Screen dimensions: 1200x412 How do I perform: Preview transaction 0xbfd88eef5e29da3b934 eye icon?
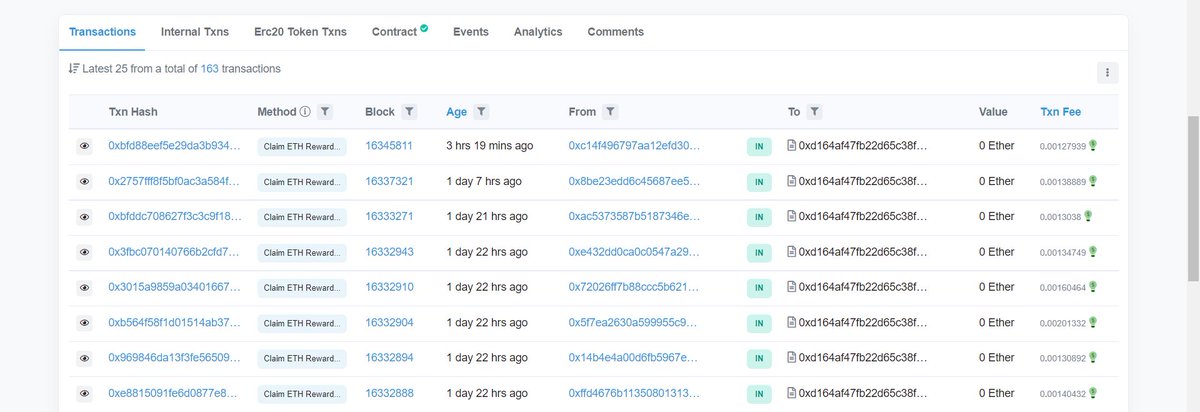click(x=85, y=146)
